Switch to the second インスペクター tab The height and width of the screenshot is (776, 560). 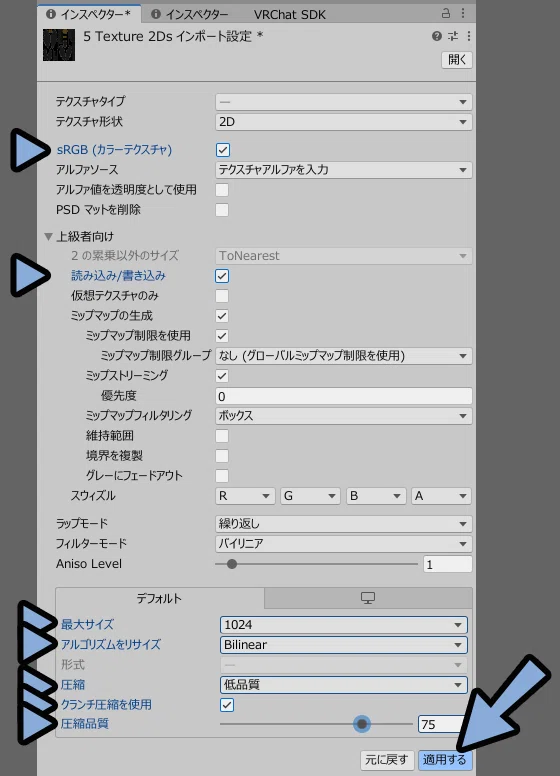(190, 15)
